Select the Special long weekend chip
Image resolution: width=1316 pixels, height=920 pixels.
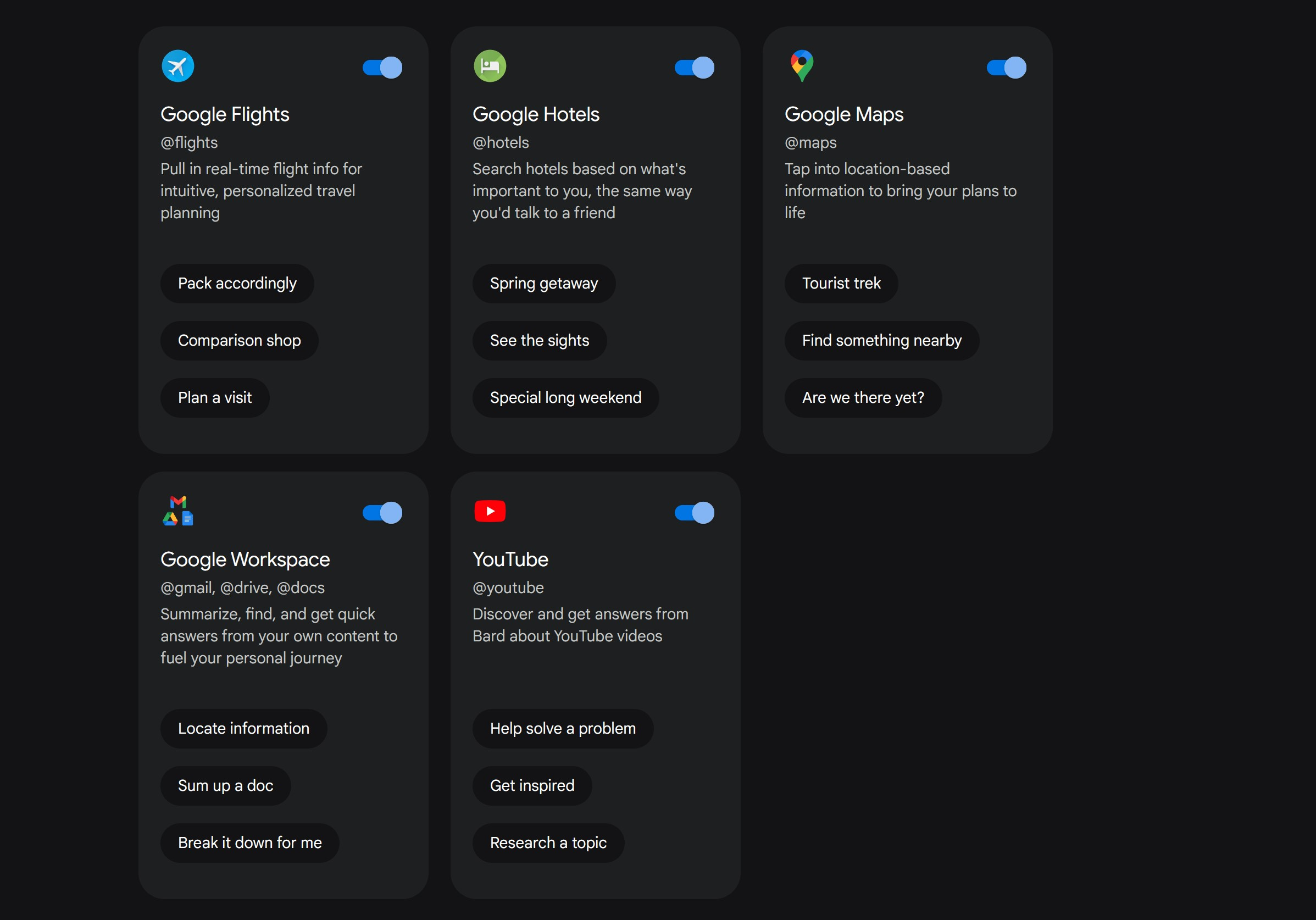[x=565, y=398]
